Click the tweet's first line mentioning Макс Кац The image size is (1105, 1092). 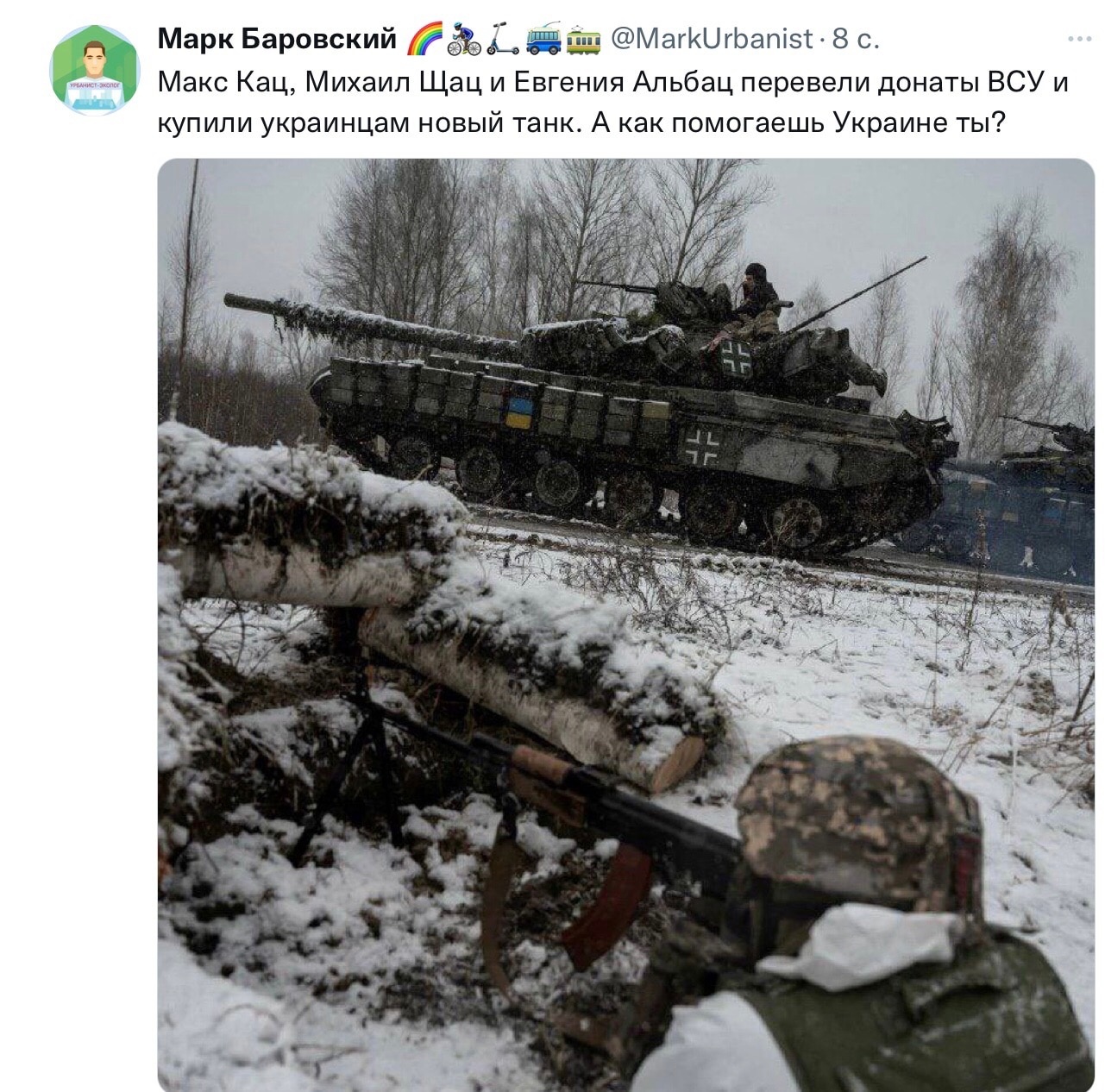613,83
